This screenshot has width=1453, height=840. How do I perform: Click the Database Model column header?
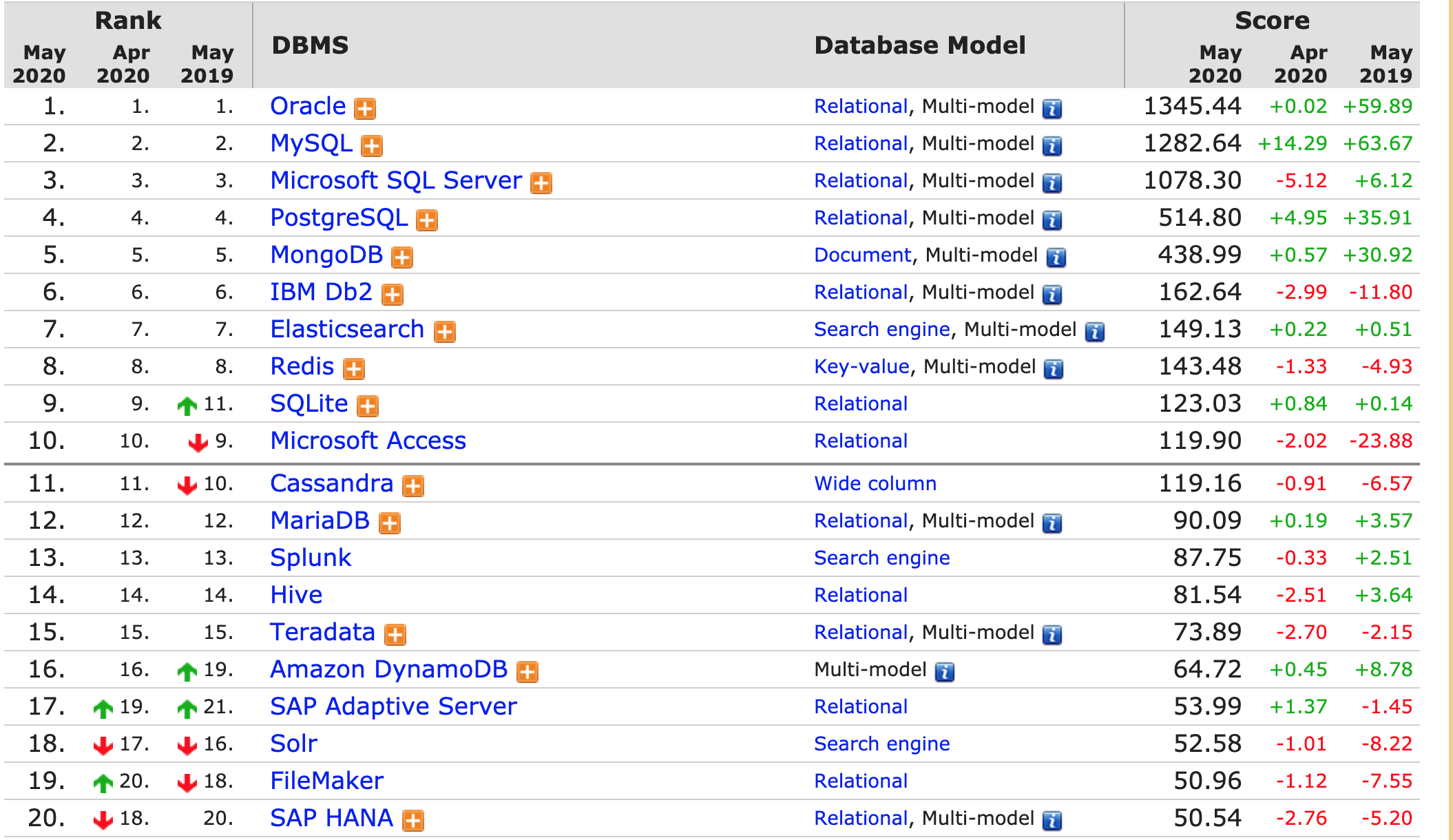(919, 45)
